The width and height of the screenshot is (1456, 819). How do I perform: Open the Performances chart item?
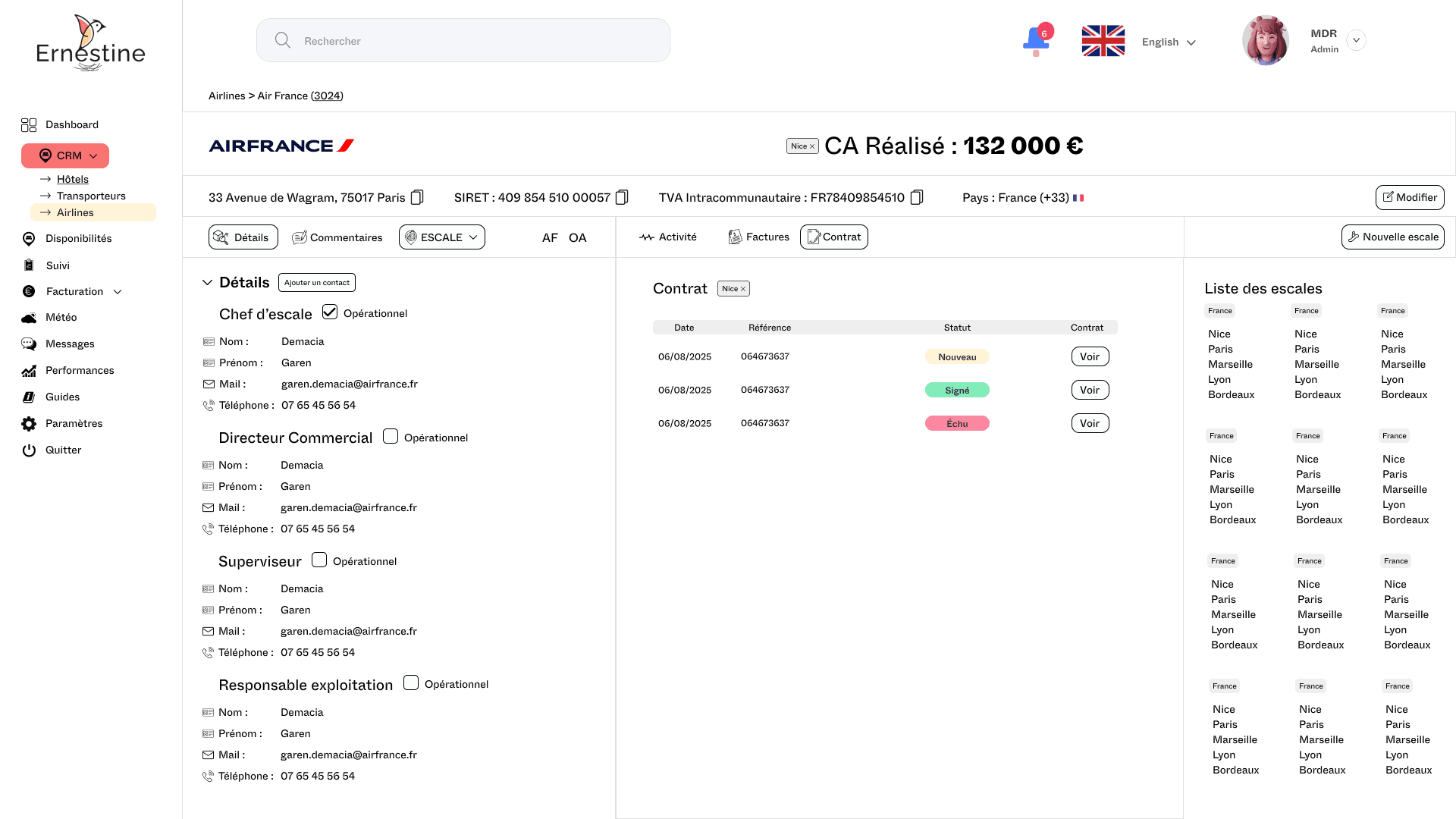tap(79, 370)
